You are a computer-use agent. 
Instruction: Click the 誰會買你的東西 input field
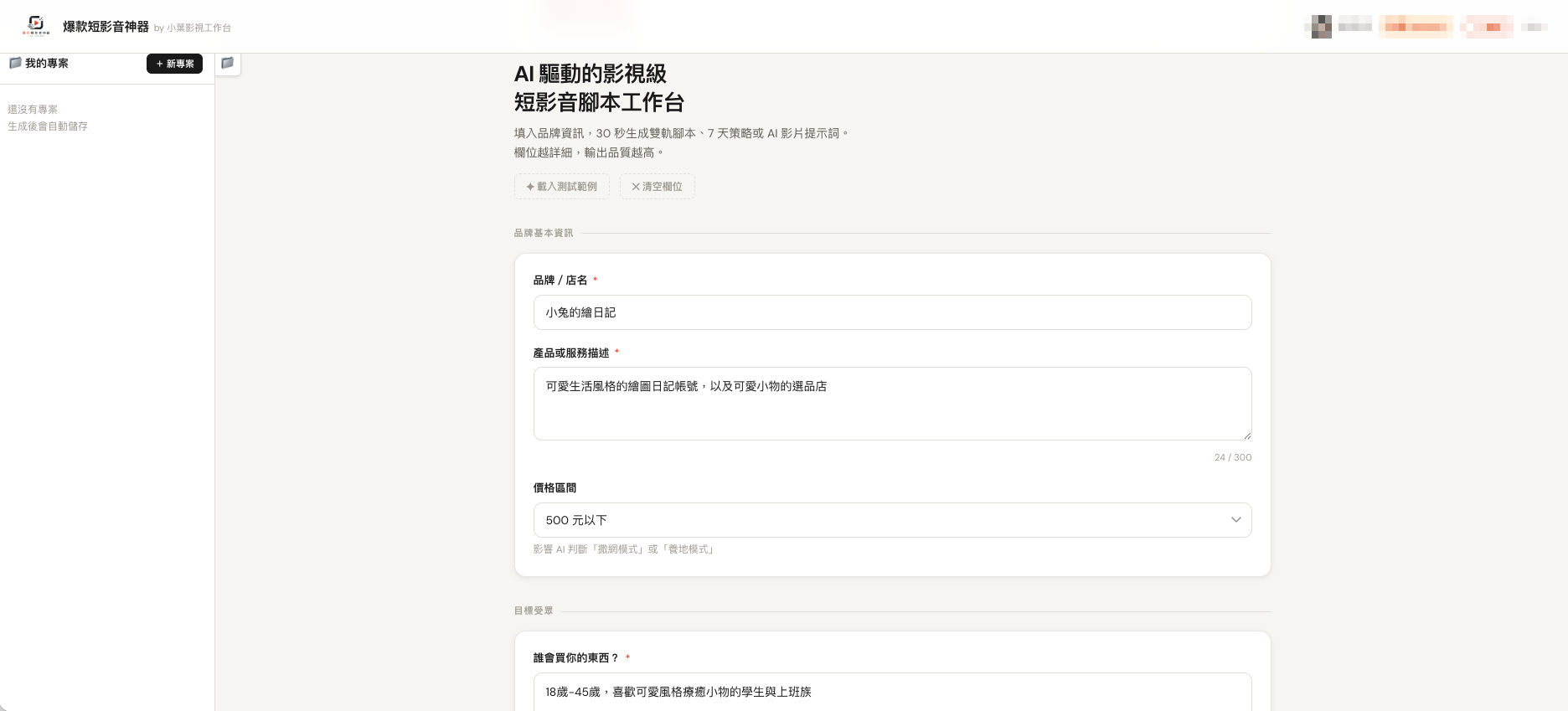(x=892, y=692)
